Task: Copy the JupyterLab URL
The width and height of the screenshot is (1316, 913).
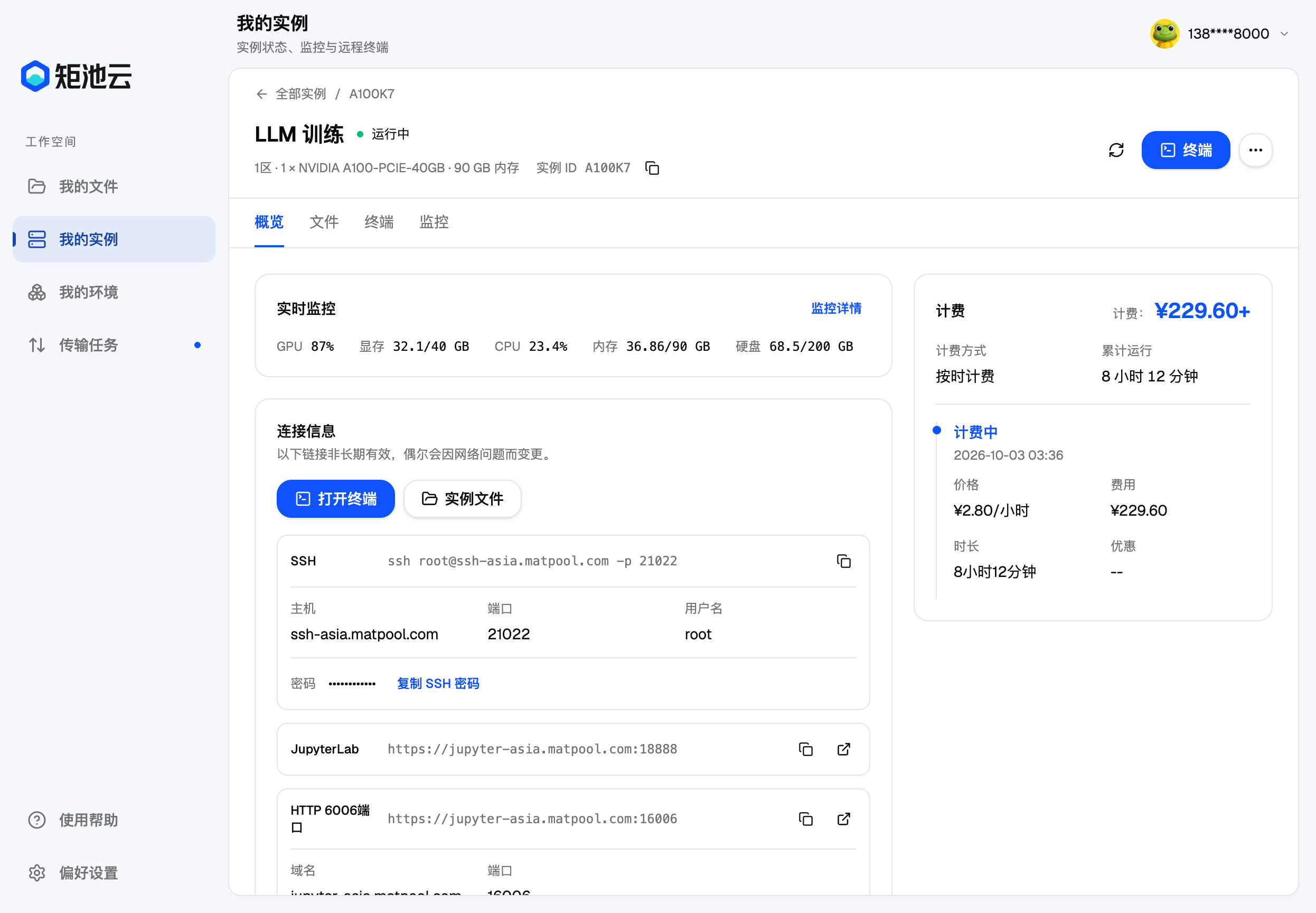Action: pyautogui.click(x=805, y=749)
